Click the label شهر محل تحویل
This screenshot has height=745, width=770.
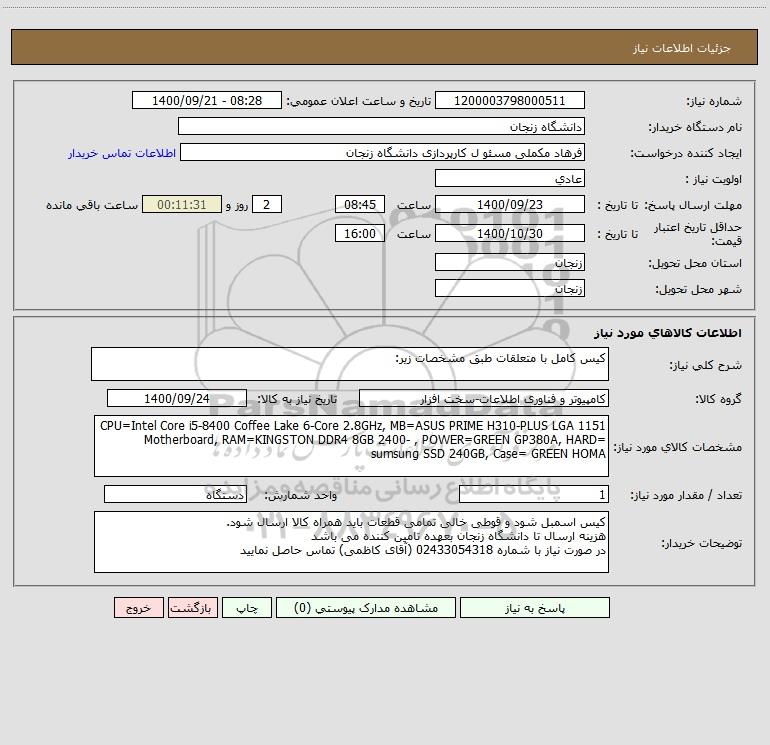(x=698, y=289)
